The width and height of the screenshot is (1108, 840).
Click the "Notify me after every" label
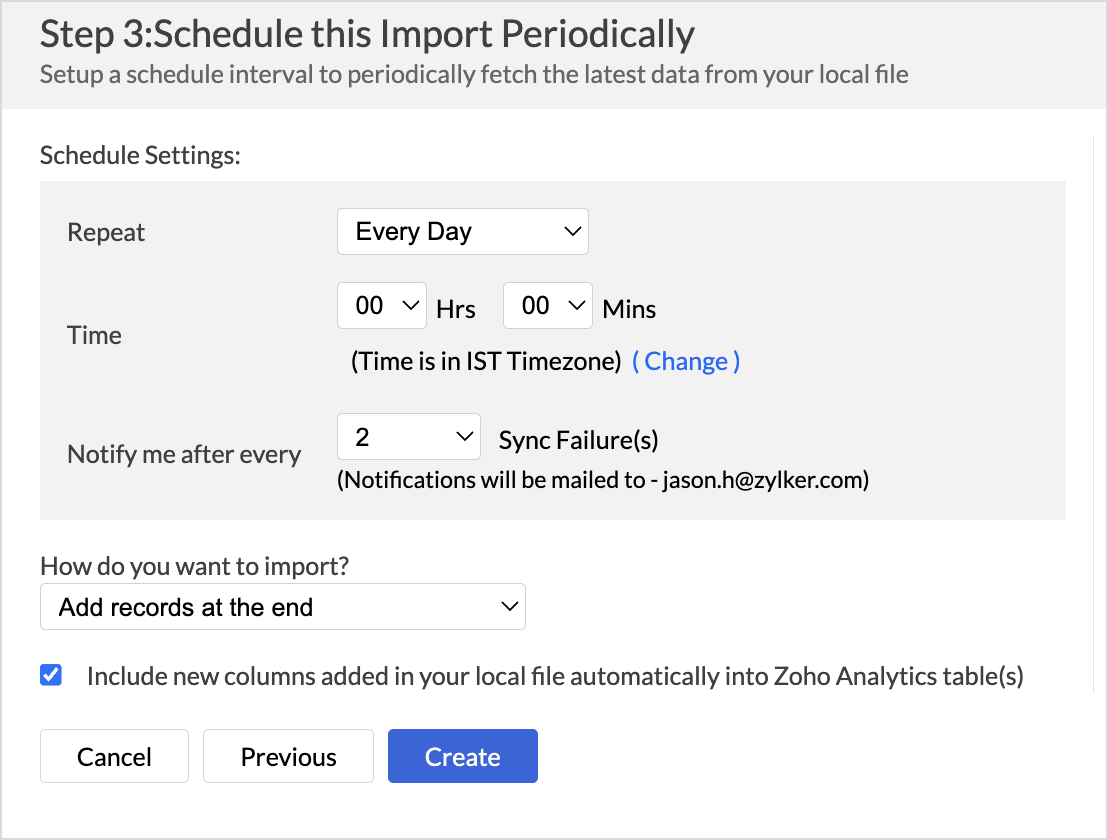tap(184, 455)
